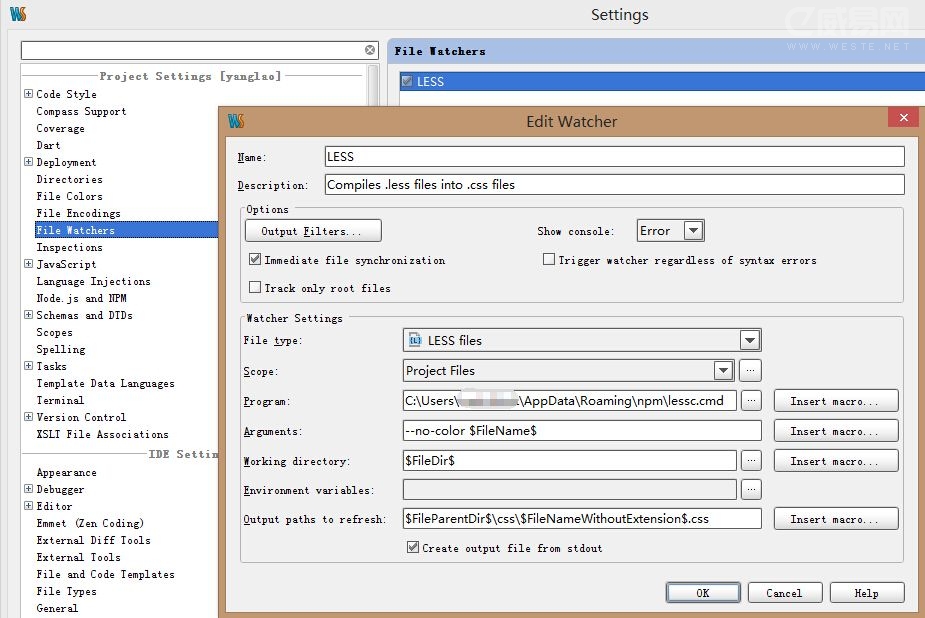Open Emmet (Zen Coding) settings
Viewport: 925px width, 618px height.
(90, 523)
